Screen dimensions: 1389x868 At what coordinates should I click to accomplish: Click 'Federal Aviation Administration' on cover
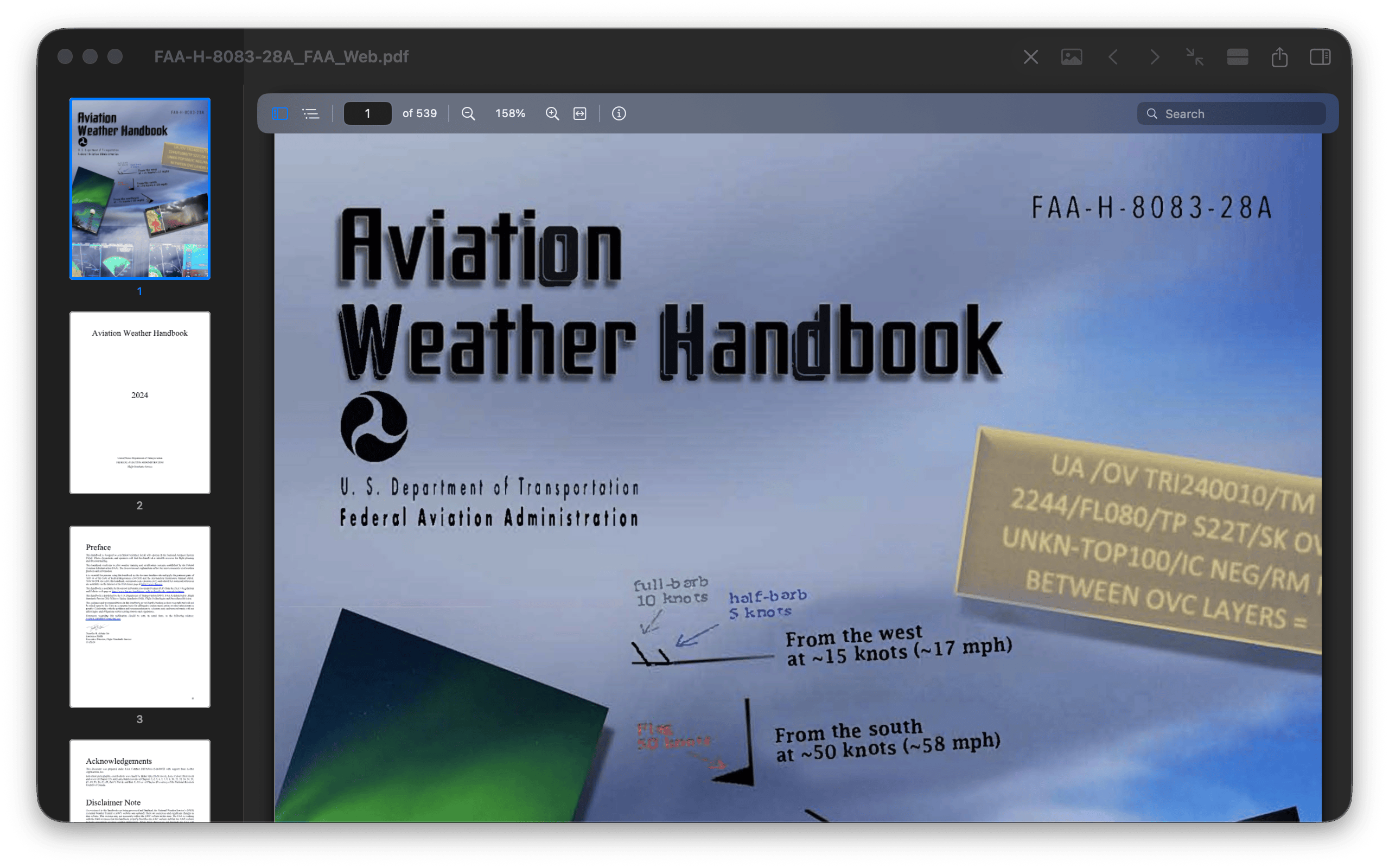[x=489, y=518]
